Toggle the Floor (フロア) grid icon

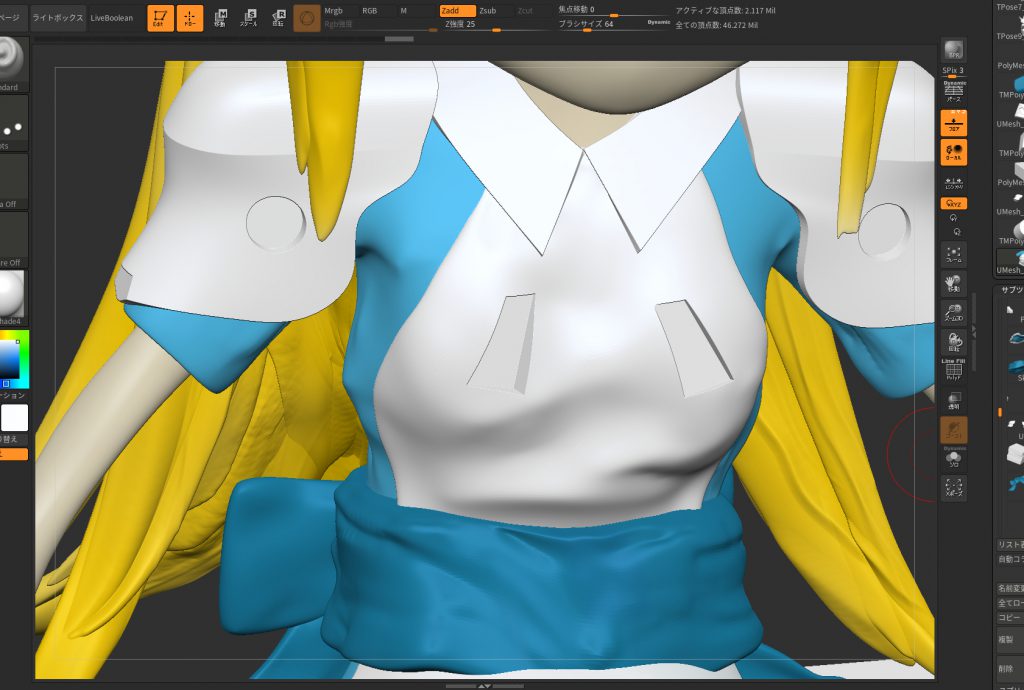coord(954,123)
